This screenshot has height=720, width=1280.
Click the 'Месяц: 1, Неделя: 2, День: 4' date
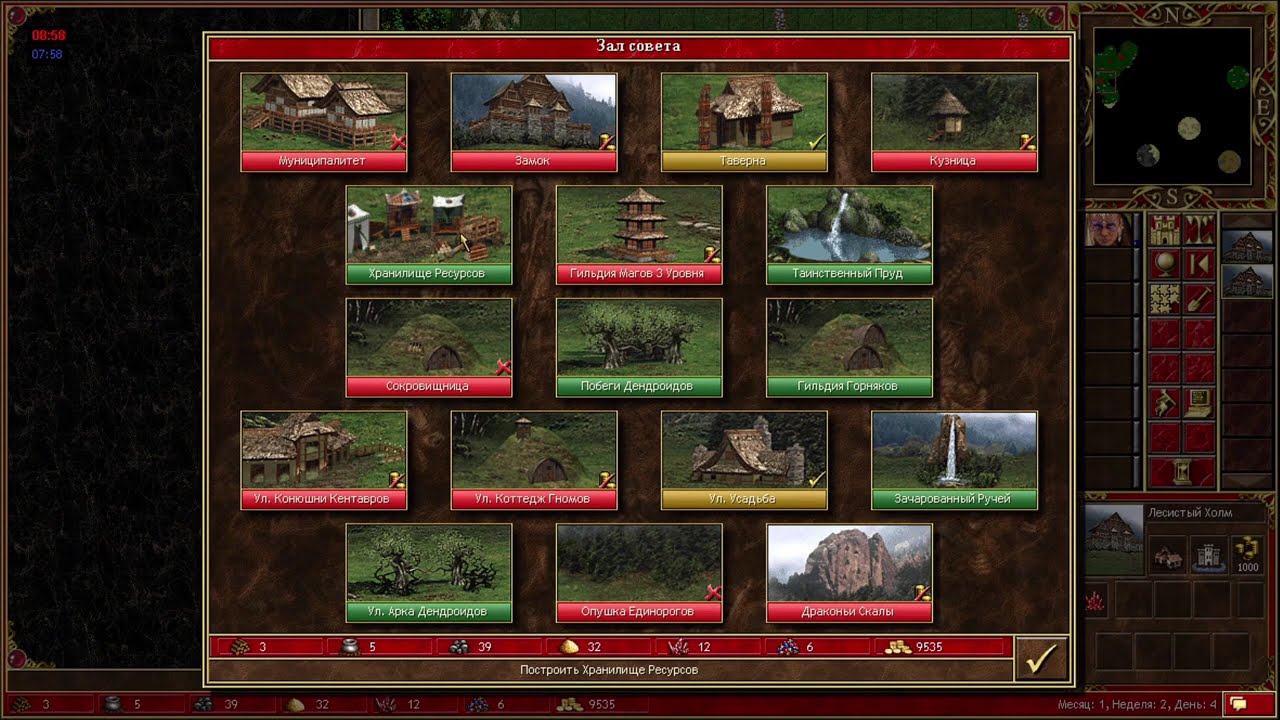pos(1137,705)
